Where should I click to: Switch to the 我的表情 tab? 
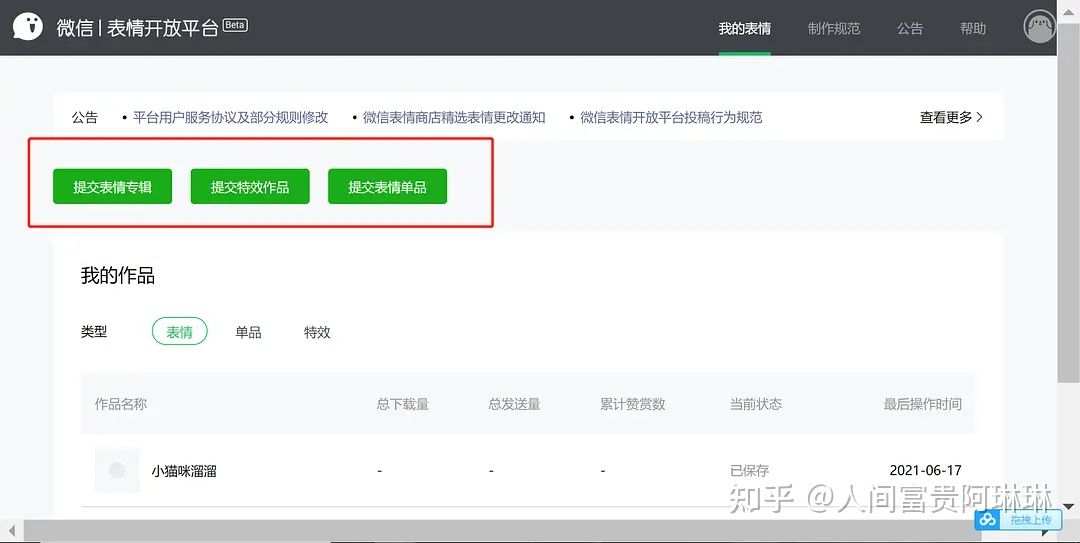tap(745, 28)
